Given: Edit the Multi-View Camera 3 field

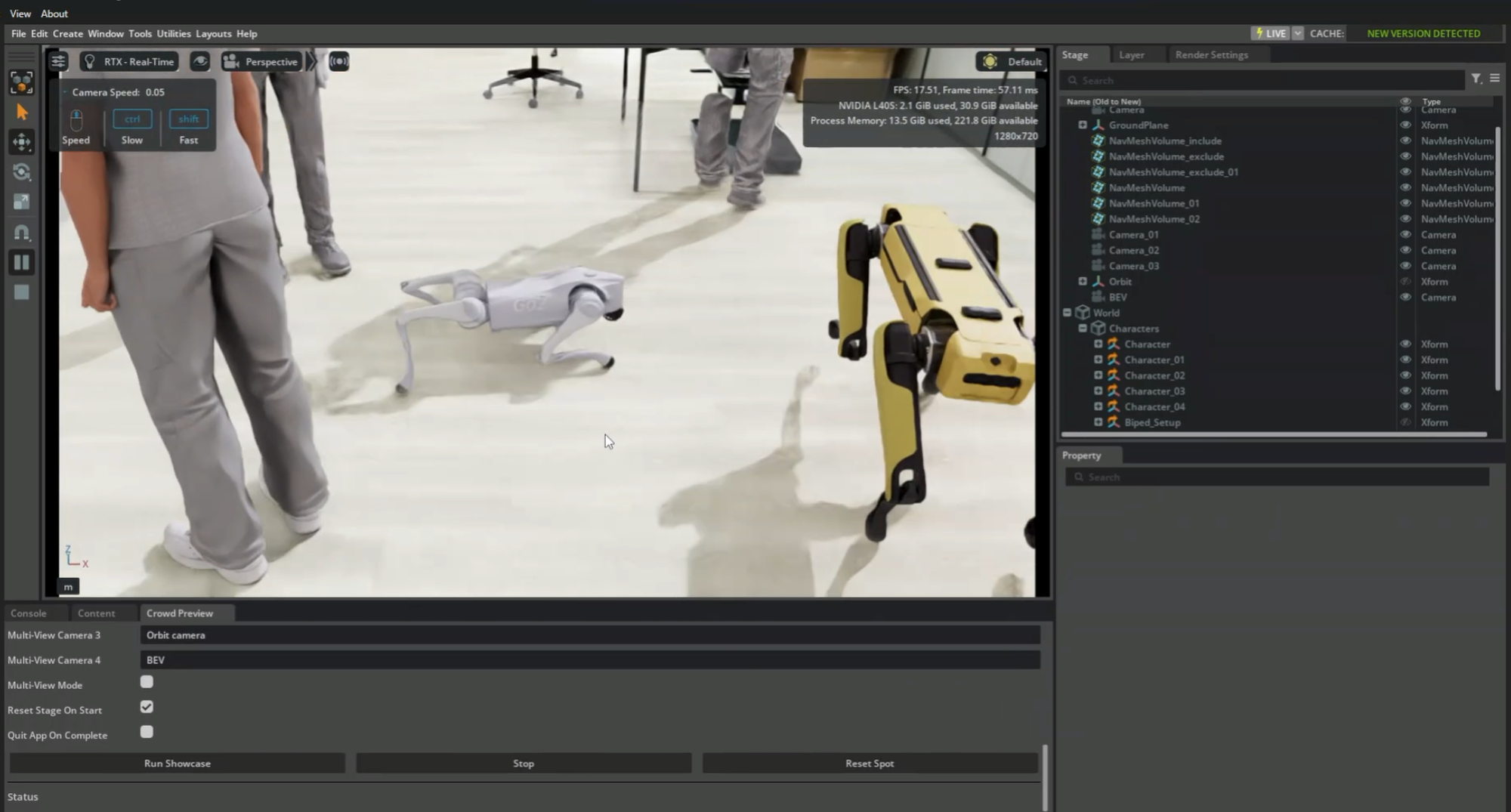Looking at the screenshot, I should (x=590, y=635).
